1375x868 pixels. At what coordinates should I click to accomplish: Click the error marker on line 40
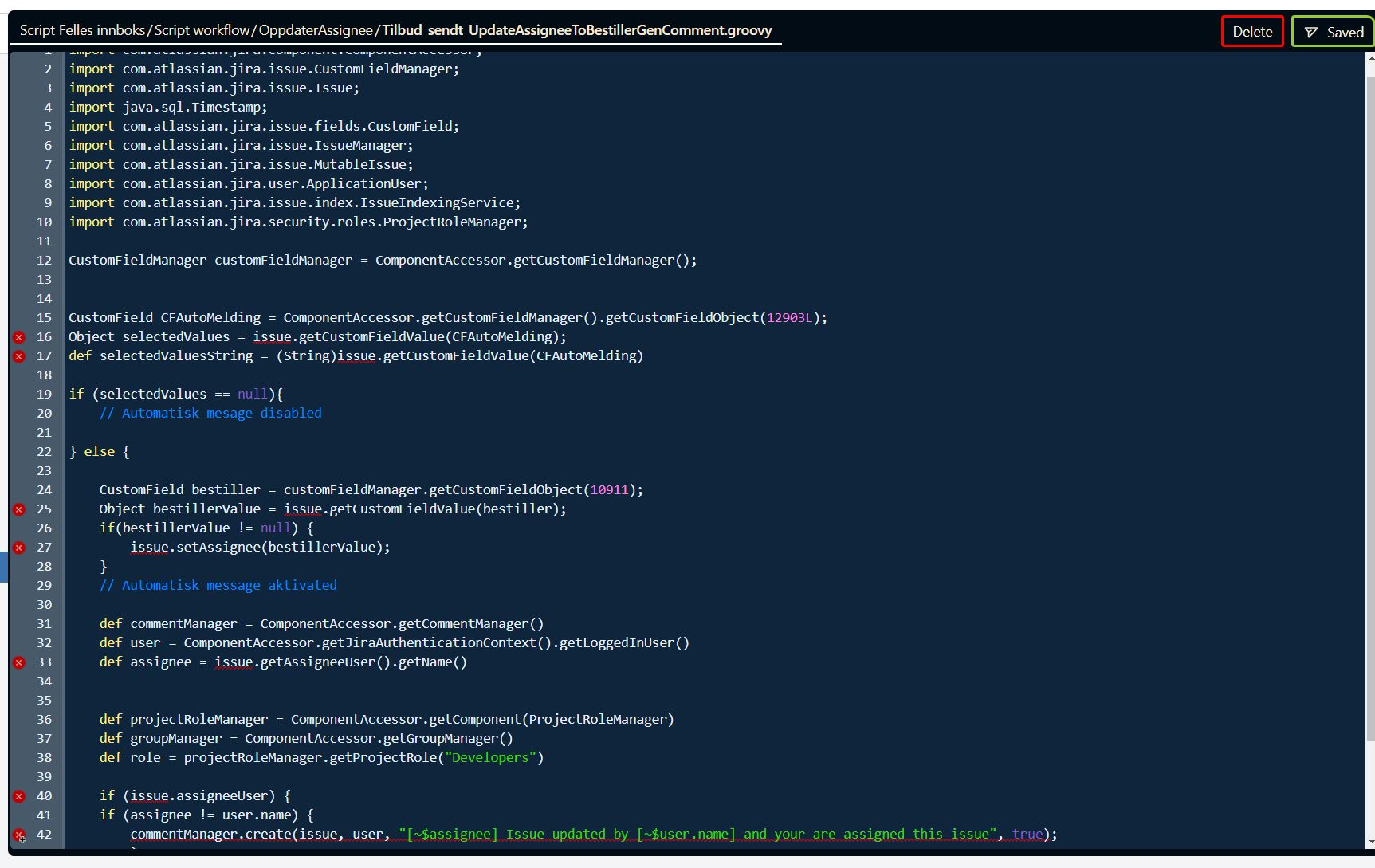click(x=19, y=796)
